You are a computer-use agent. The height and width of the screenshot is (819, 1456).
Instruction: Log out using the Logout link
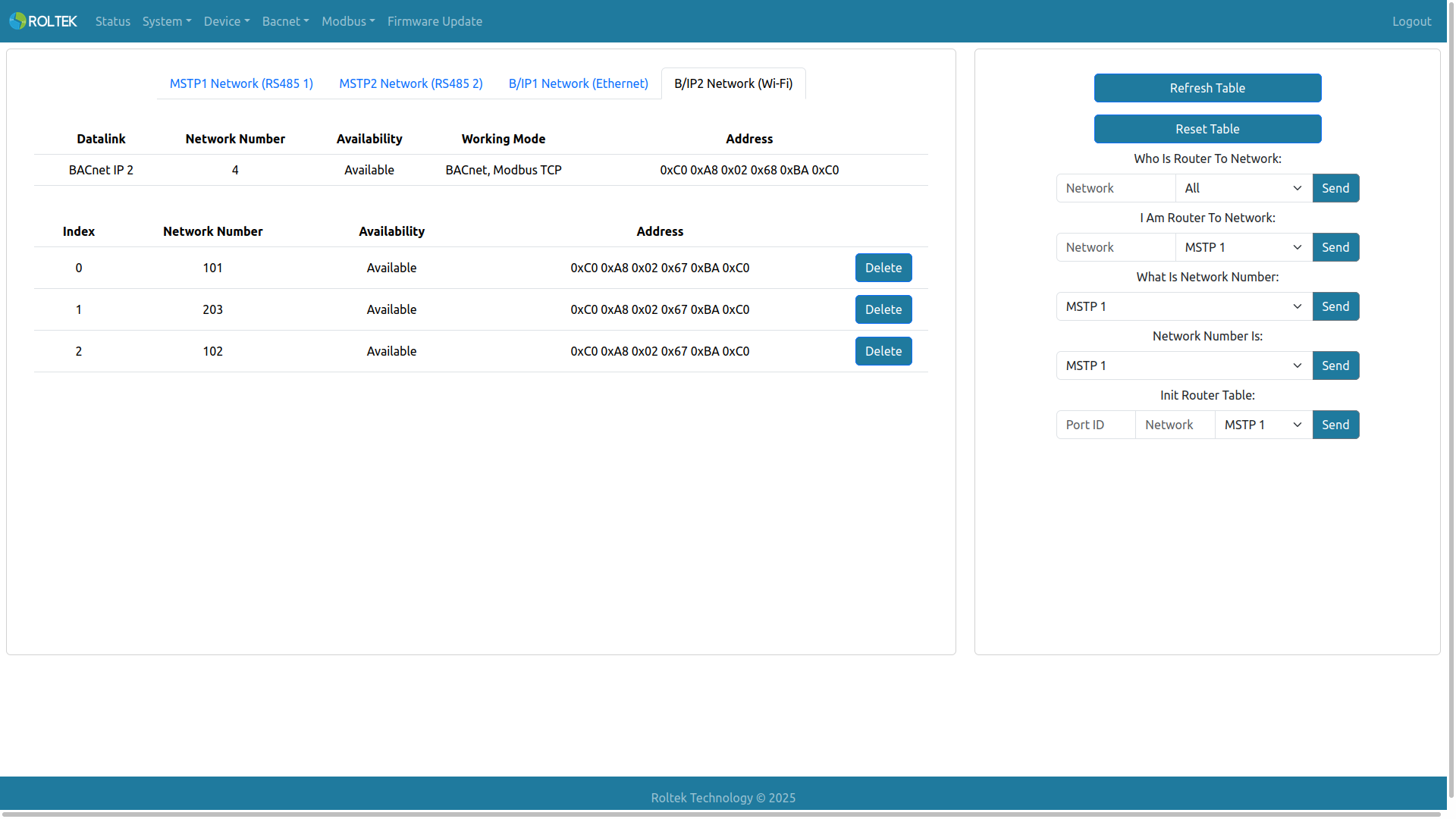point(1411,21)
